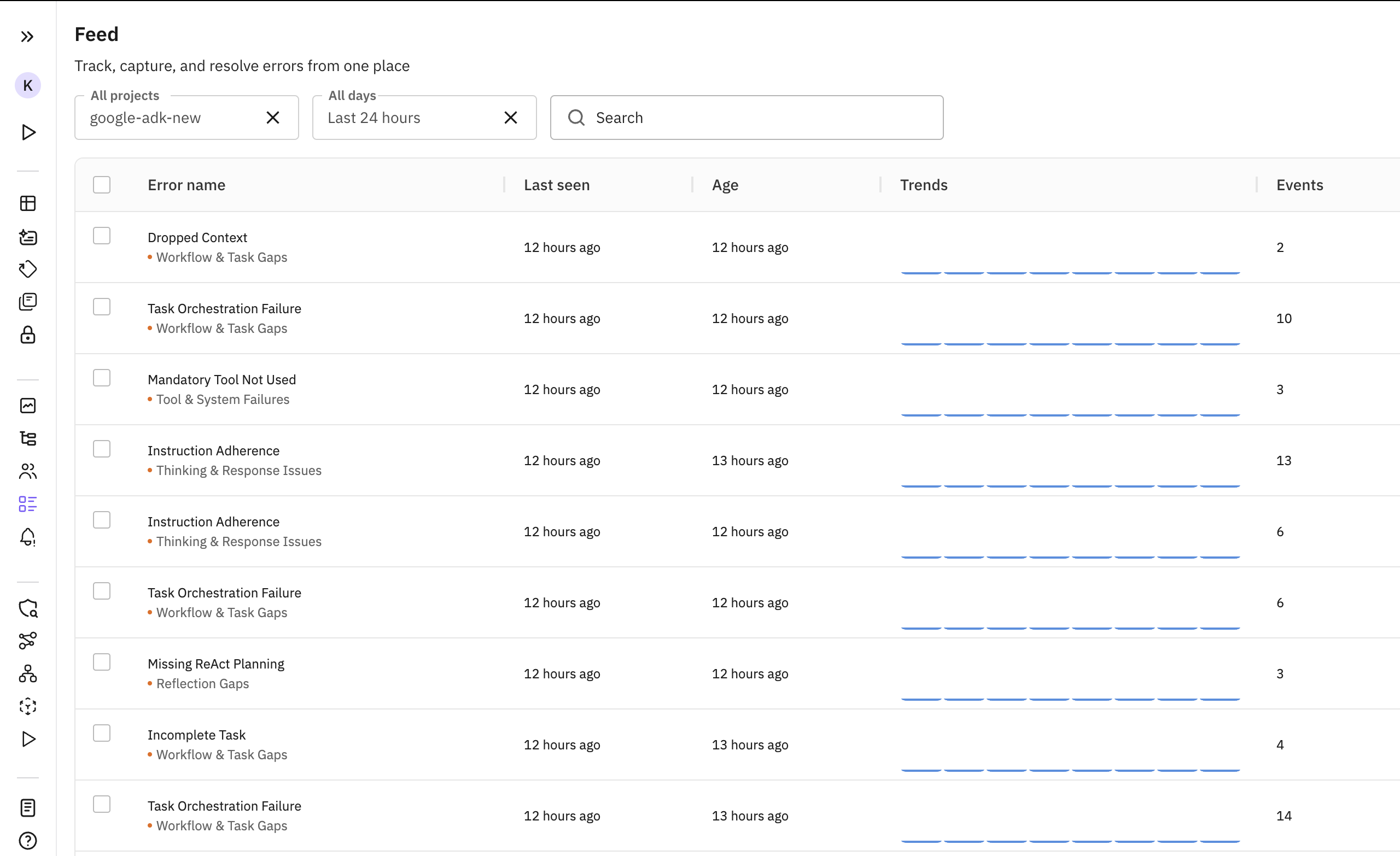The width and height of the screenshot is (1400, 856).
Task: Open the K user avatar
Action: (x=28, y=86)
